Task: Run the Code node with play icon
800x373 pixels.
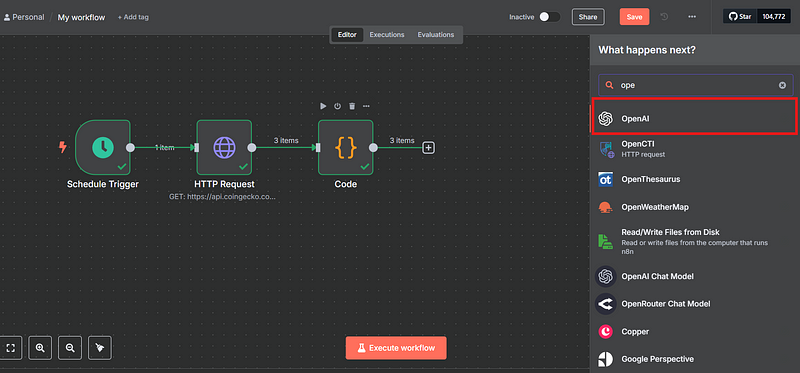Action: point(323,106)
